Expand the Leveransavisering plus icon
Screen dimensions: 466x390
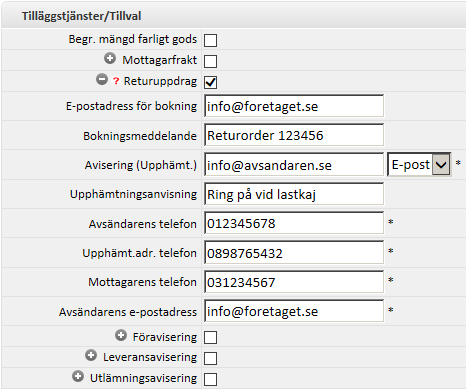point(91,355)
